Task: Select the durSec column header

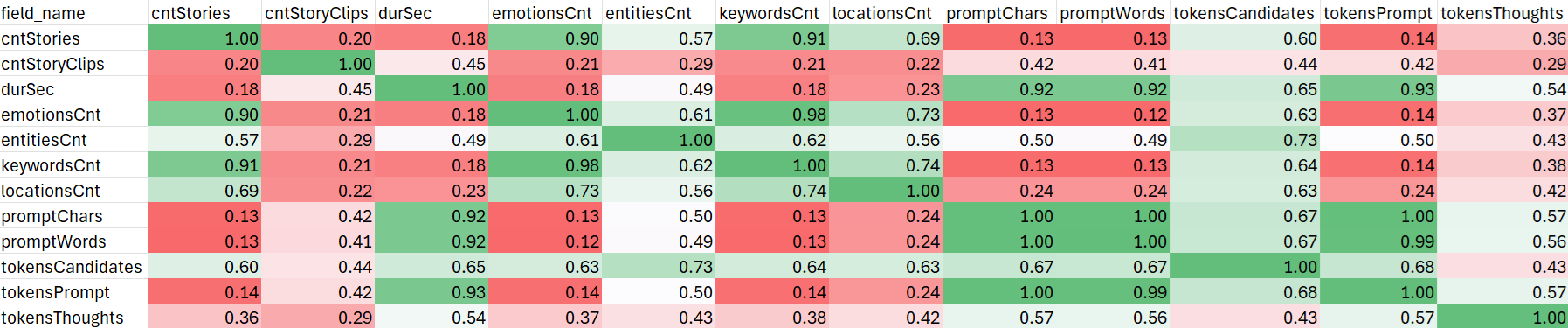Action: tap(432, 13)
